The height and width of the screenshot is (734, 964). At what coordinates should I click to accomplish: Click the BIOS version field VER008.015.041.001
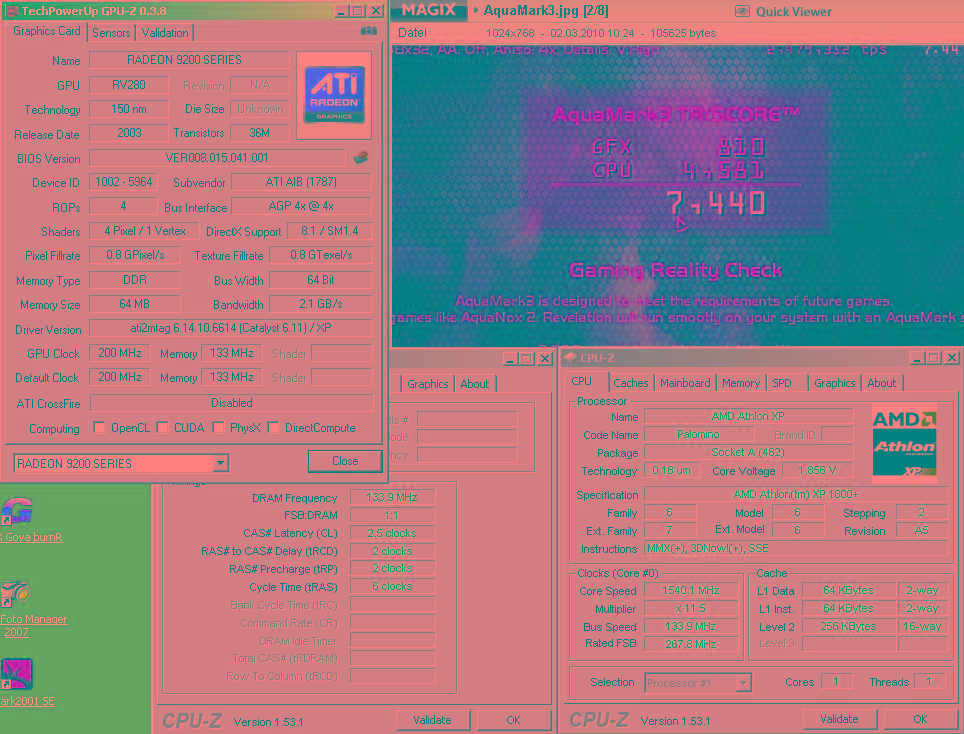pos(217,157)
